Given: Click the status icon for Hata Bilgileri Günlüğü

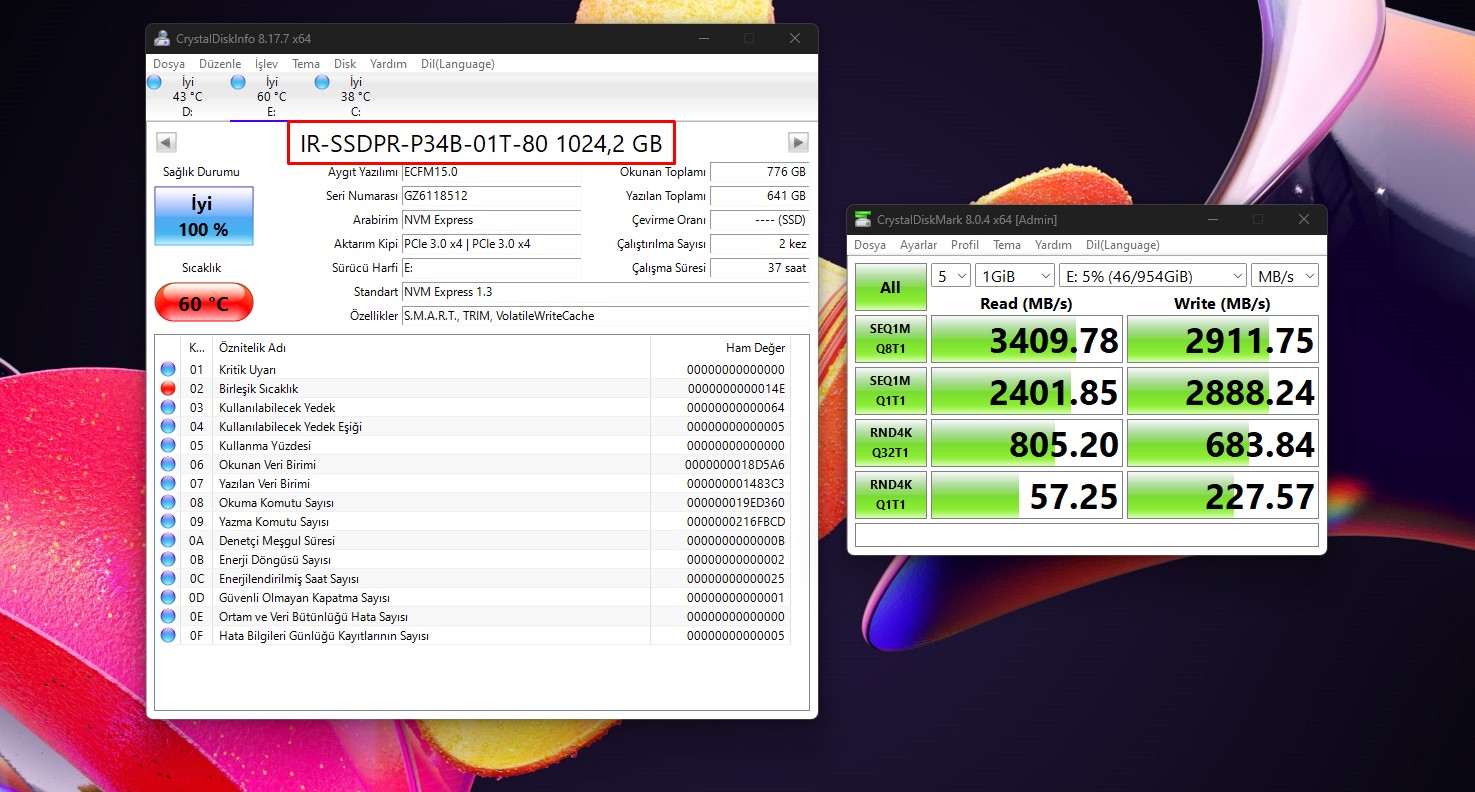Looking at the screenshot, I should [168, 636].
